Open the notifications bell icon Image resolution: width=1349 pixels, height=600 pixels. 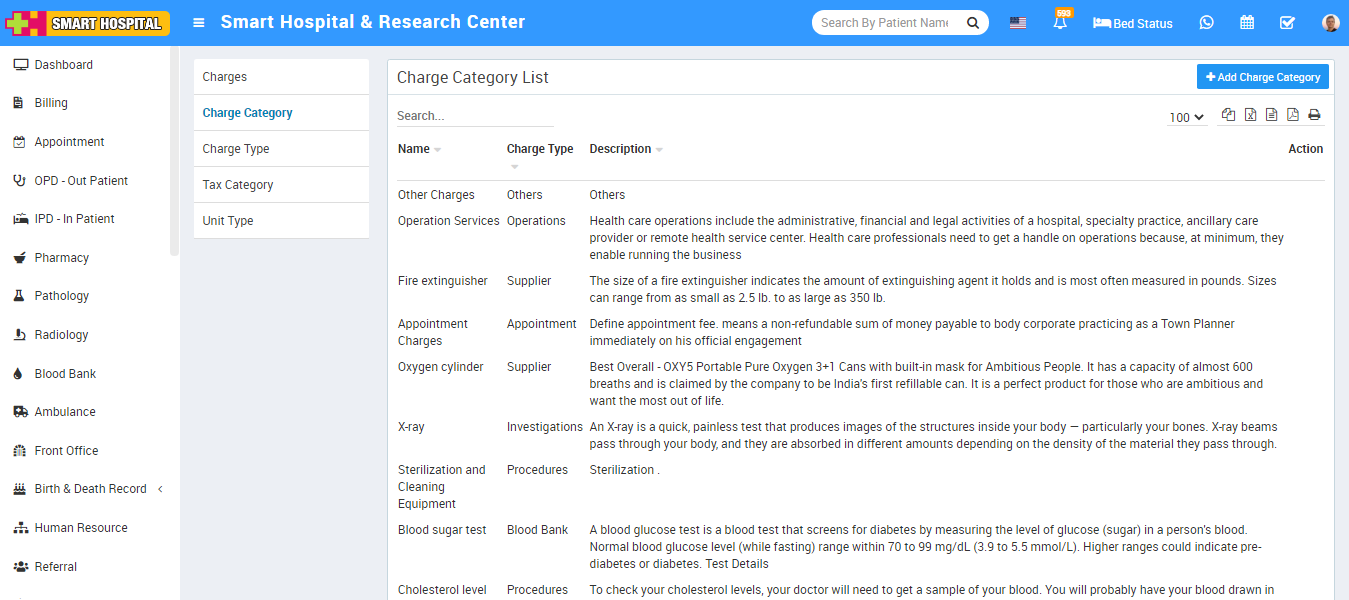(x=1059, y=23)
